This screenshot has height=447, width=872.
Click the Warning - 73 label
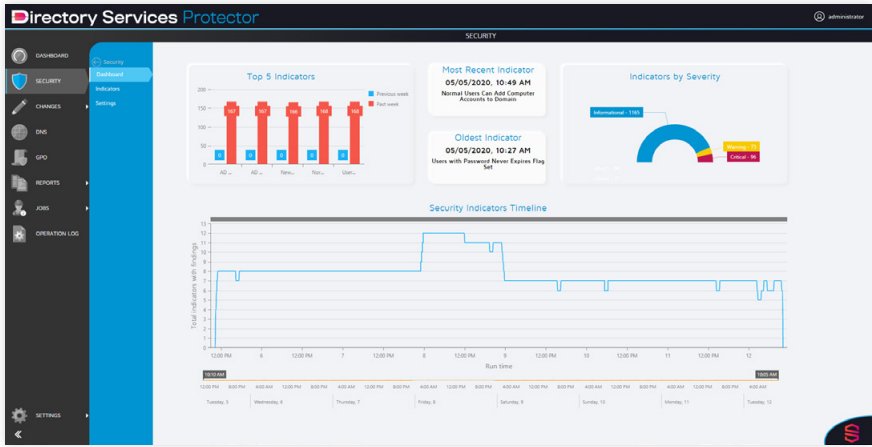741,147
